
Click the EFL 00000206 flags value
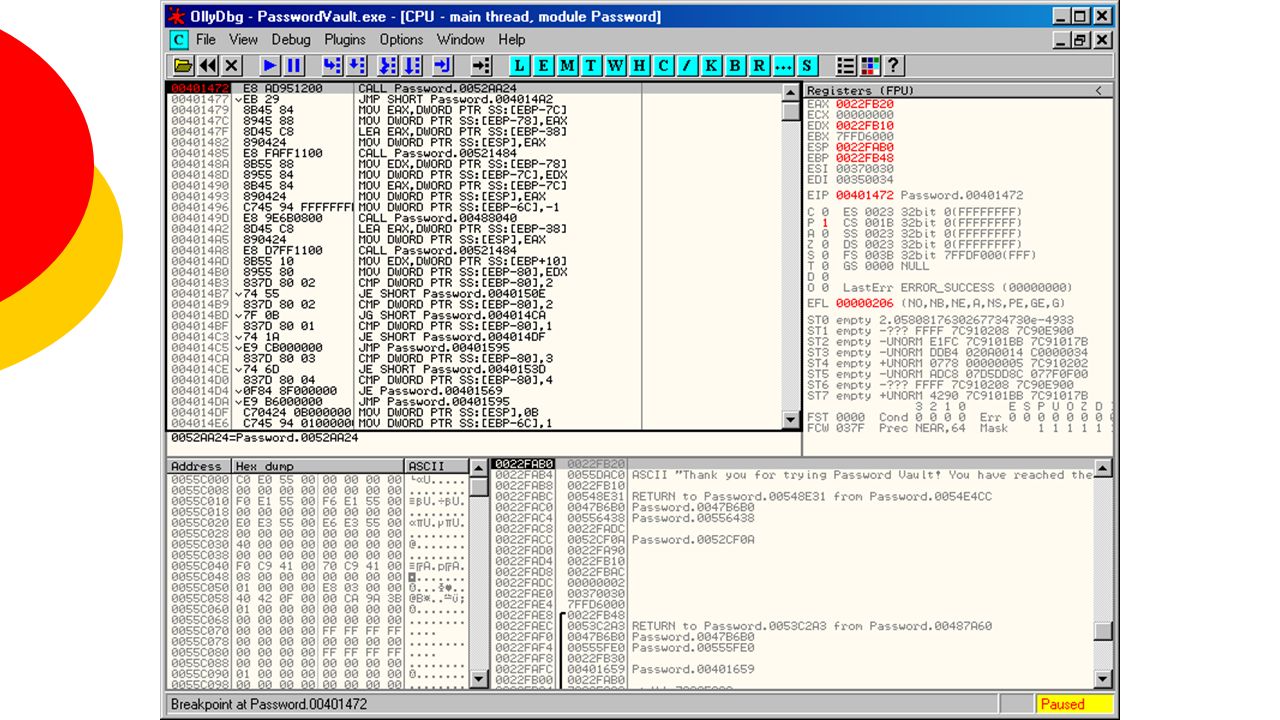[x=865, y=303]
